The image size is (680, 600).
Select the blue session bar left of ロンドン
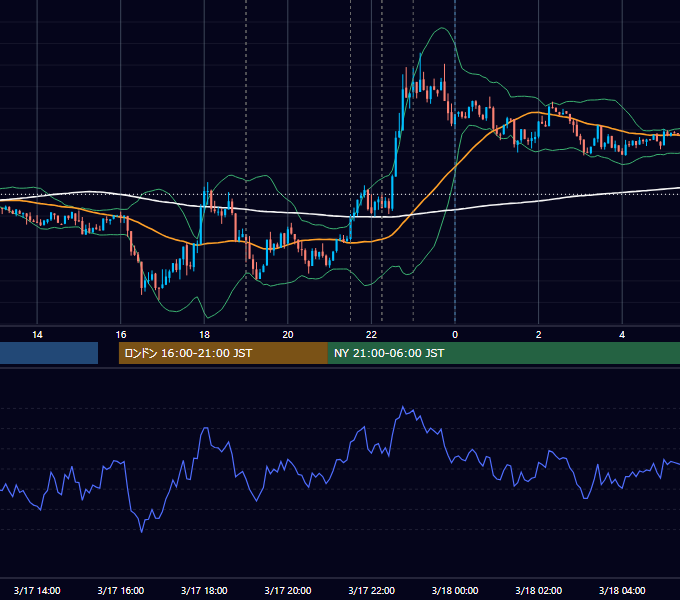coord(49,353)
